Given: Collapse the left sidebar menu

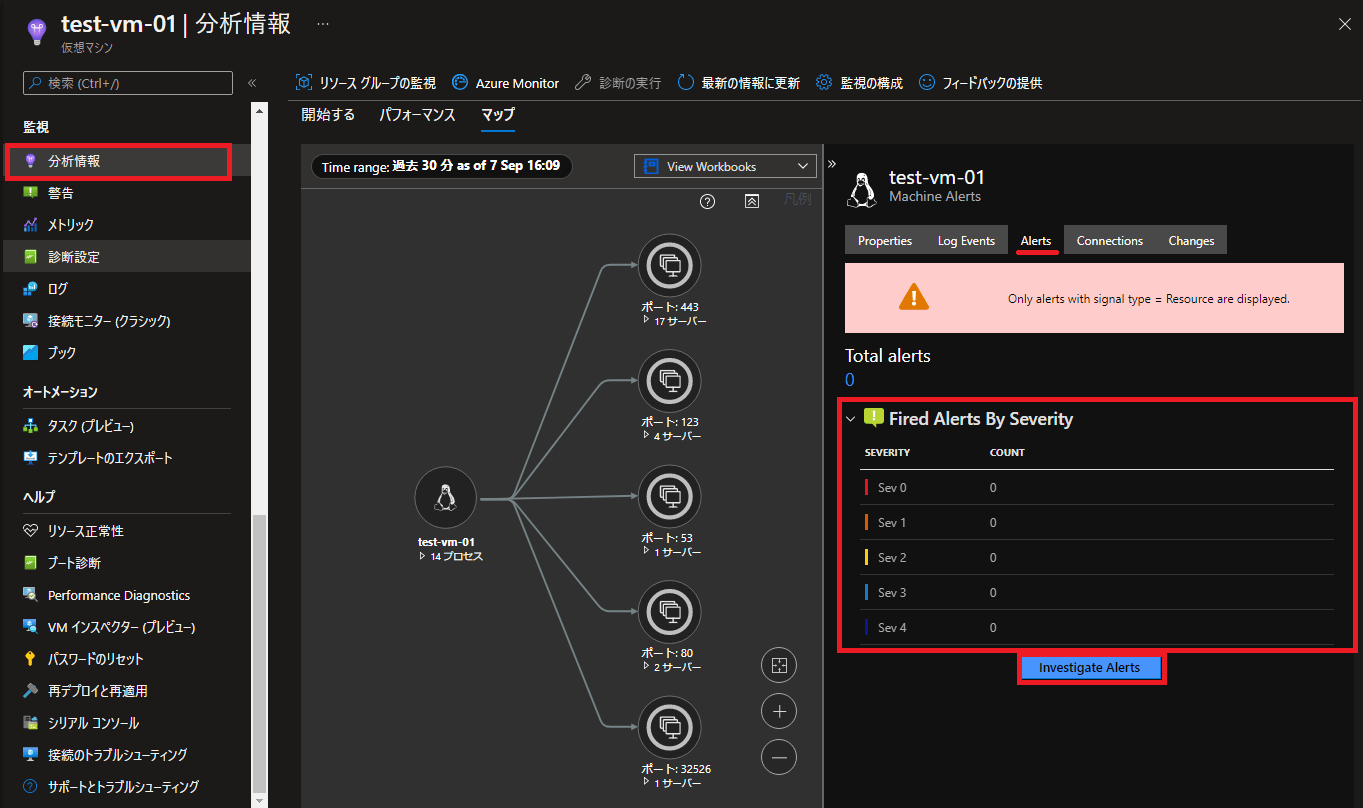Looking at the screenshot, I should (x=252, y=83).
